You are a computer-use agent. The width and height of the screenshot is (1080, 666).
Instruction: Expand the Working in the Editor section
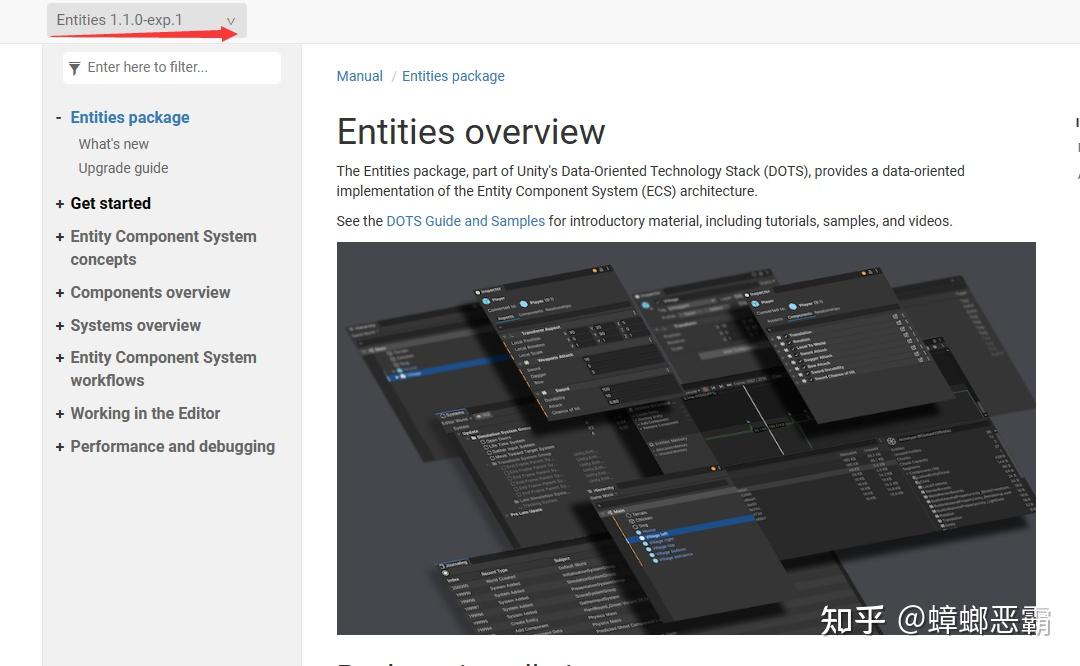click(59, 413)
